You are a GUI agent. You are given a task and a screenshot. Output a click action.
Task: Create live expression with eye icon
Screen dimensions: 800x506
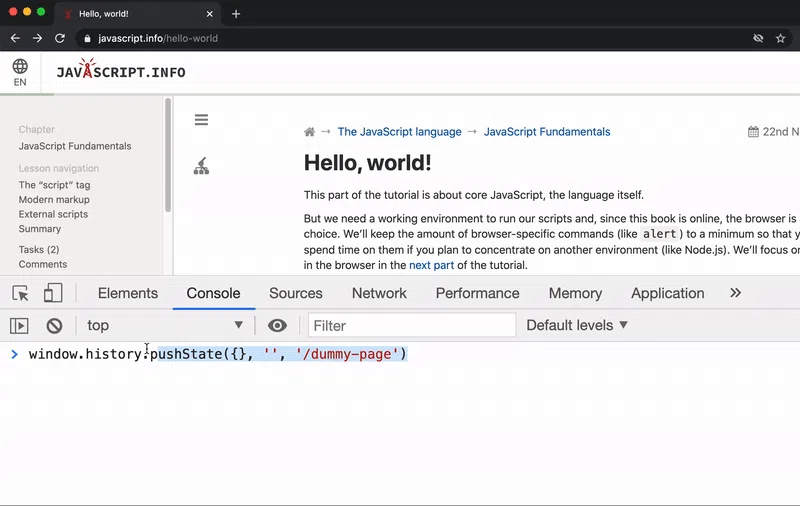pos(277,325)
